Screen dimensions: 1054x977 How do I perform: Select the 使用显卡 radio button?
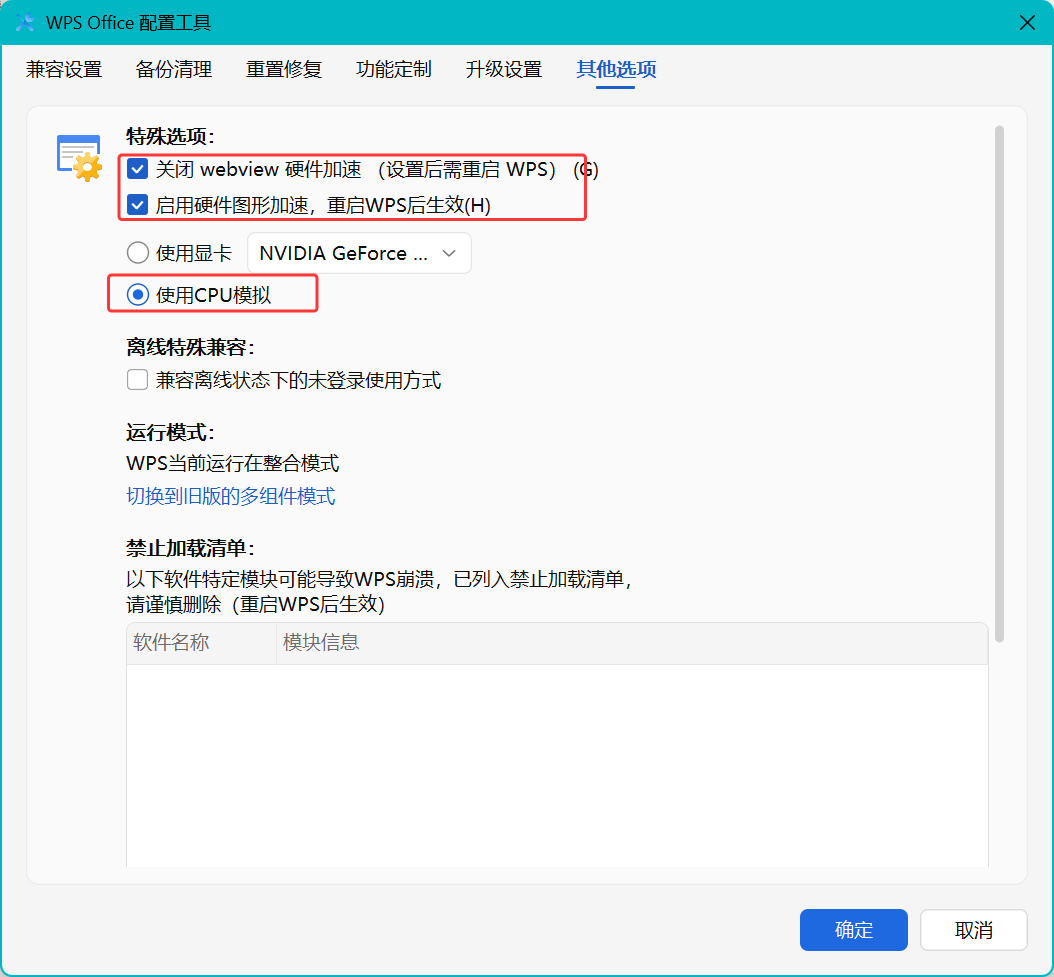click(x=138, y=253)
